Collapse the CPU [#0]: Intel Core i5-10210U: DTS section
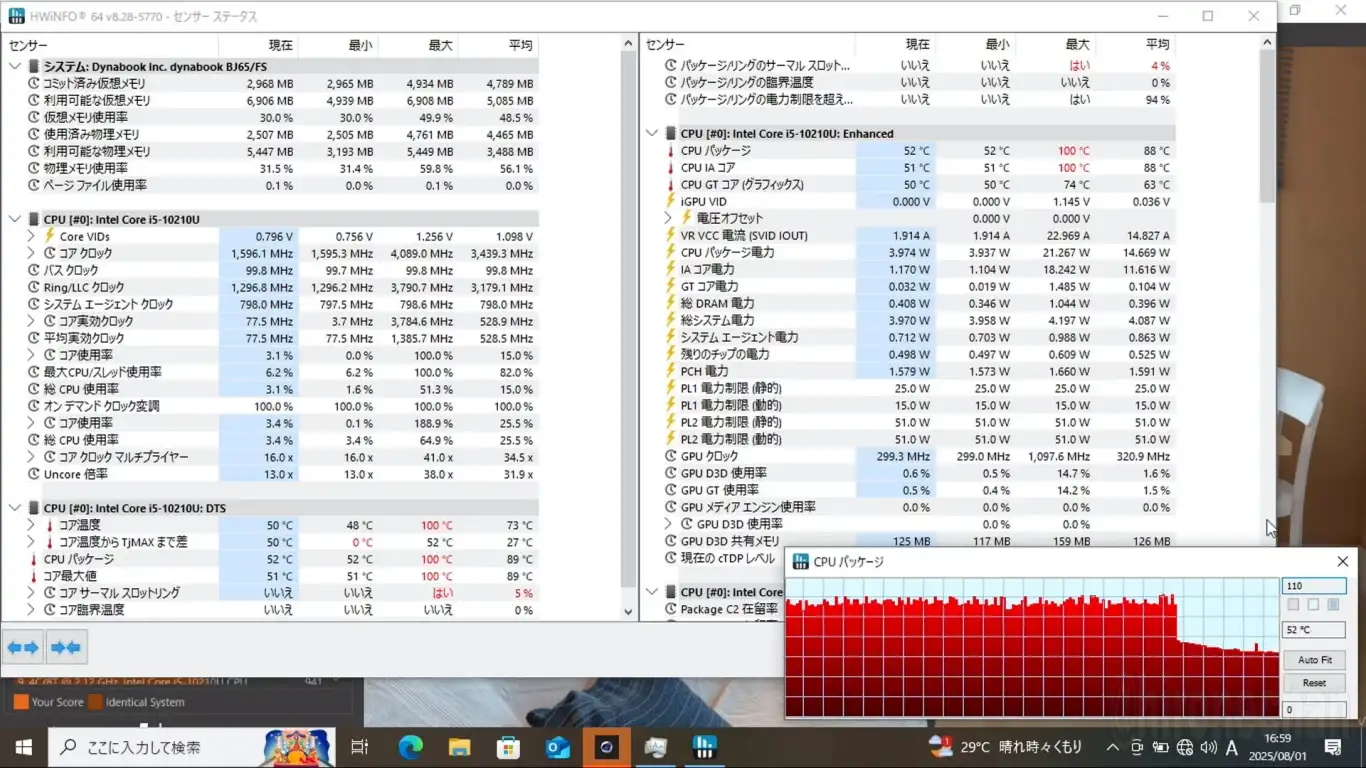This screenshot has height=768, width=1366. (15, 508)
